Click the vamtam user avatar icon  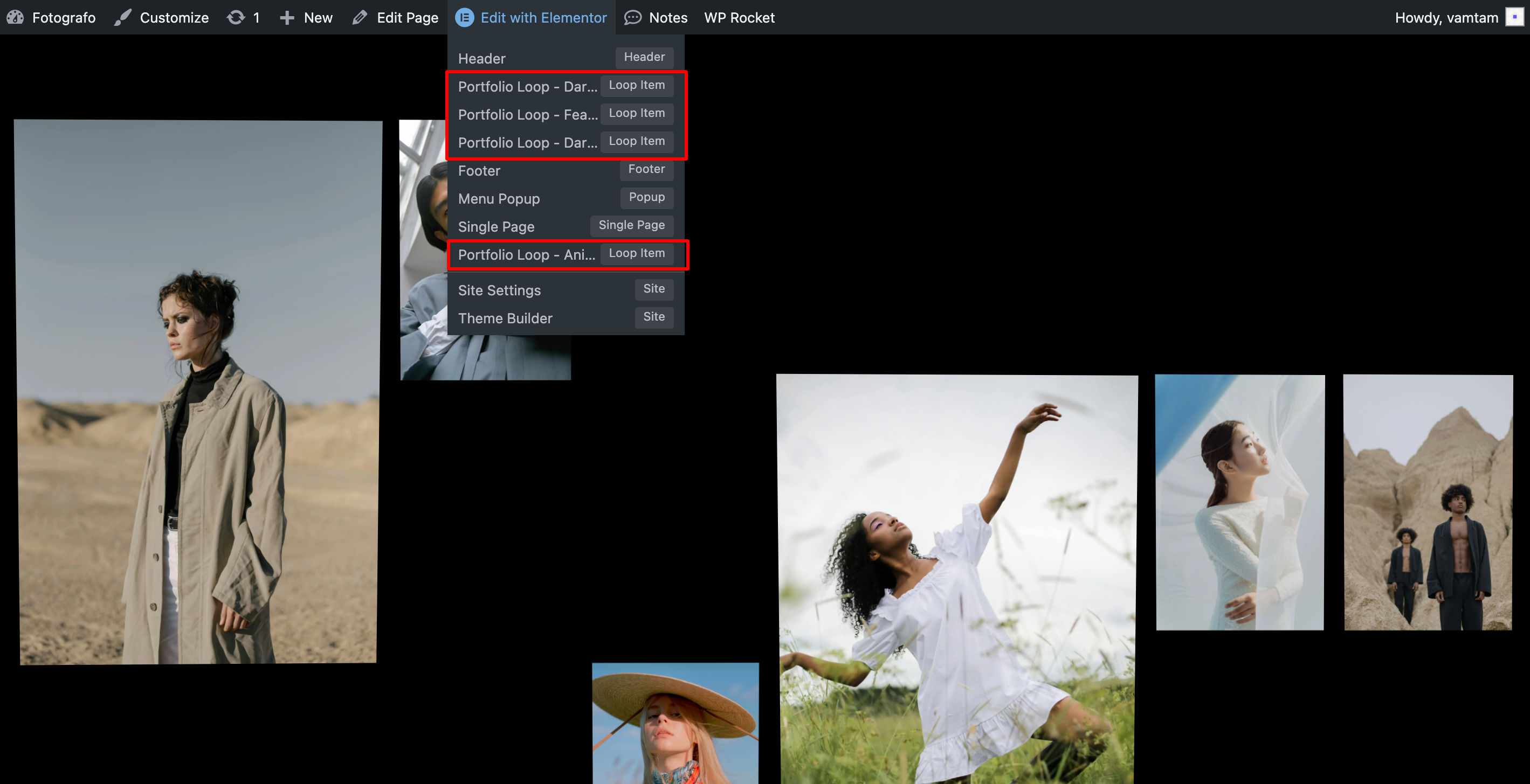[1514, 17]
